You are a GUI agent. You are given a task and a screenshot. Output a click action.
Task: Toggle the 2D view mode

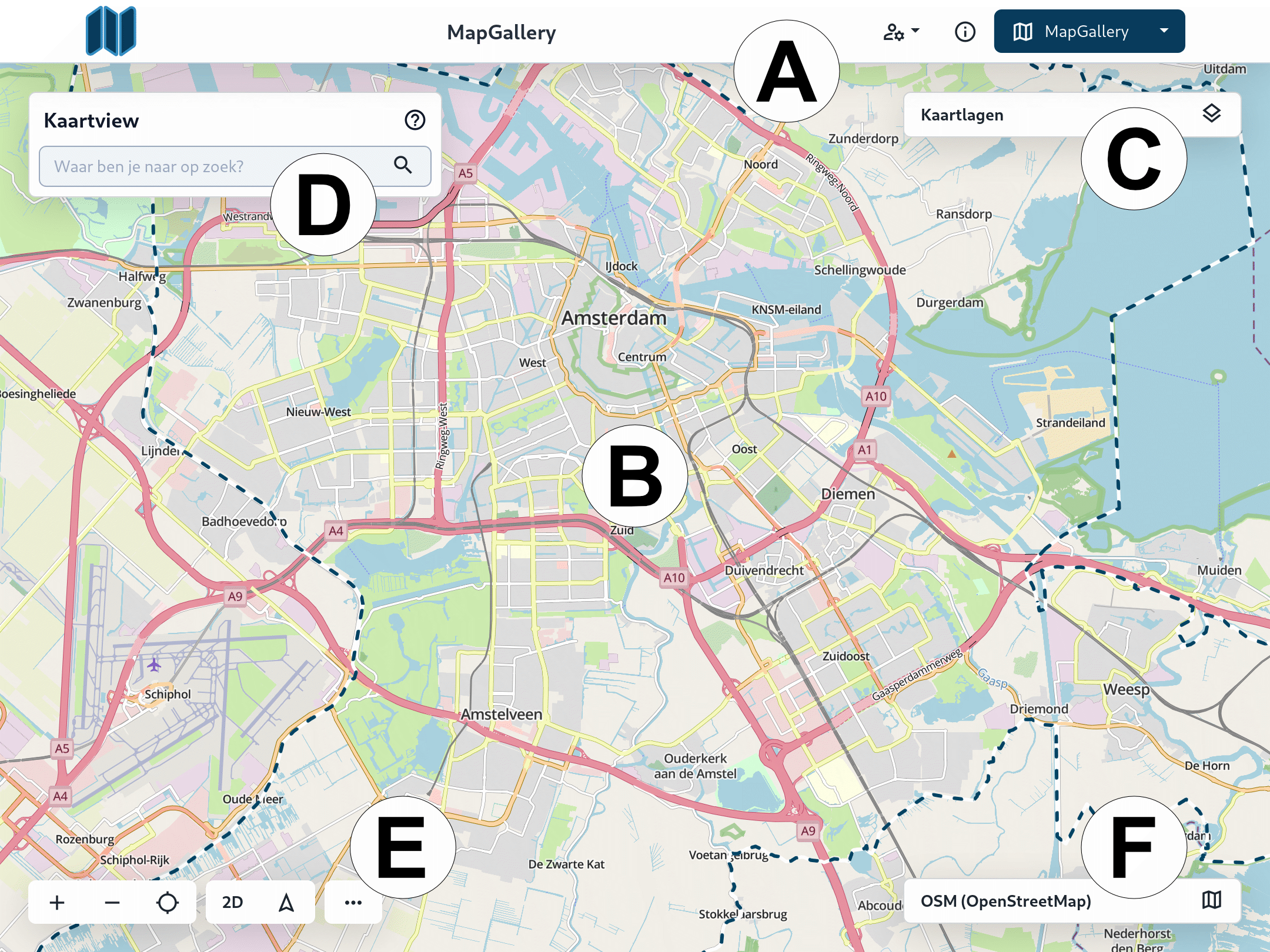point(232,902)
